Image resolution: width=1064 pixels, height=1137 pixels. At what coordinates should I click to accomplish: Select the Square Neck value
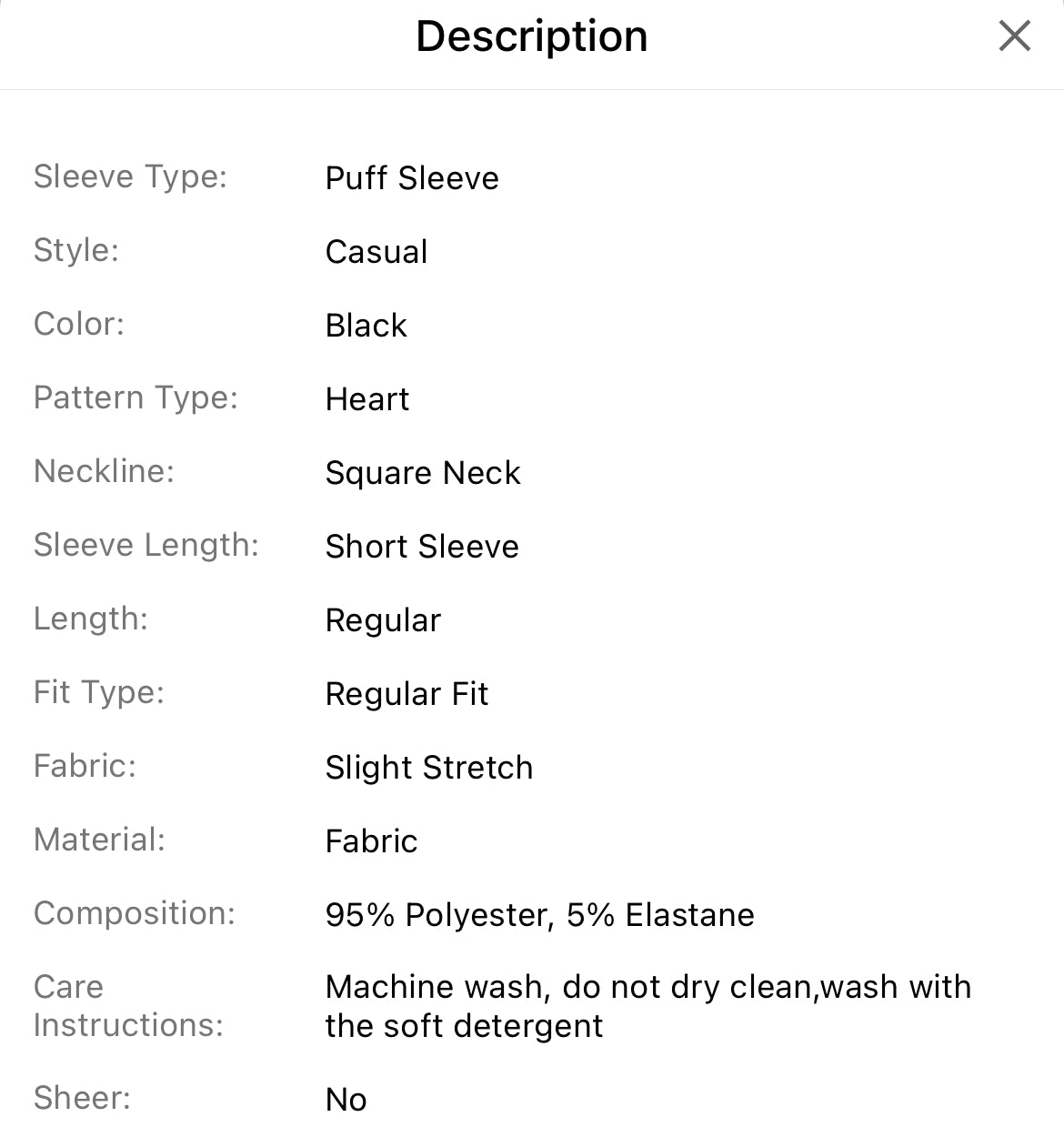424,473
